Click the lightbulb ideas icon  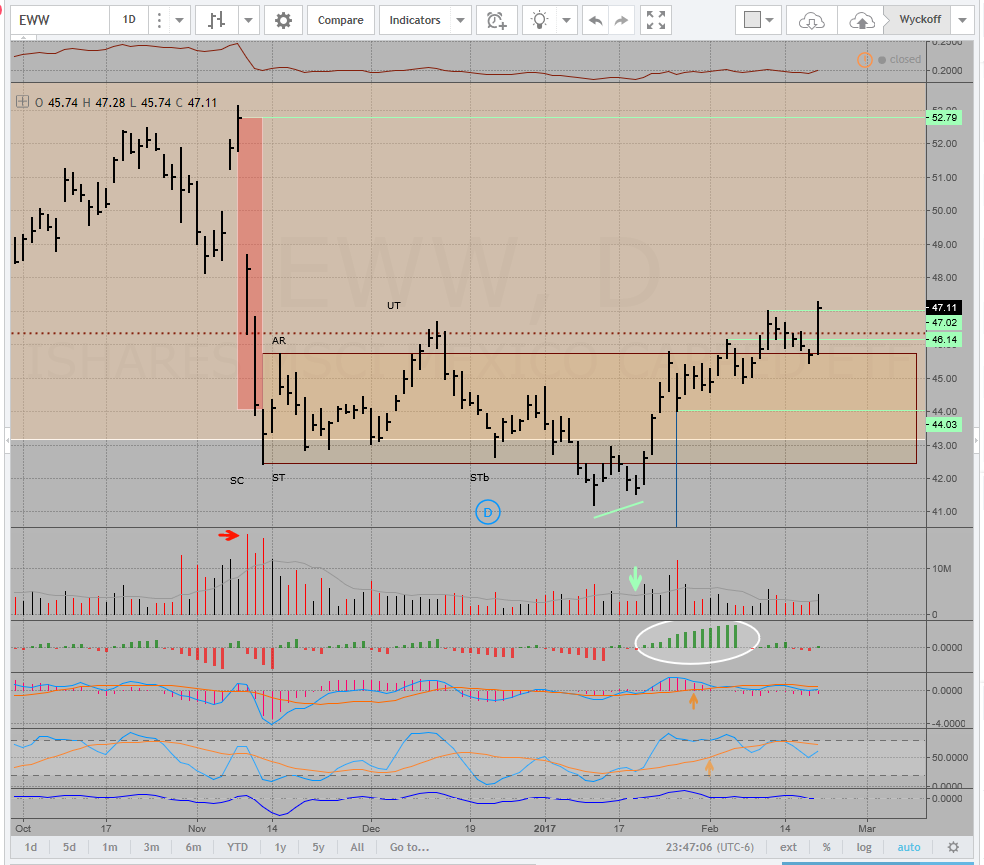point(540,20)
